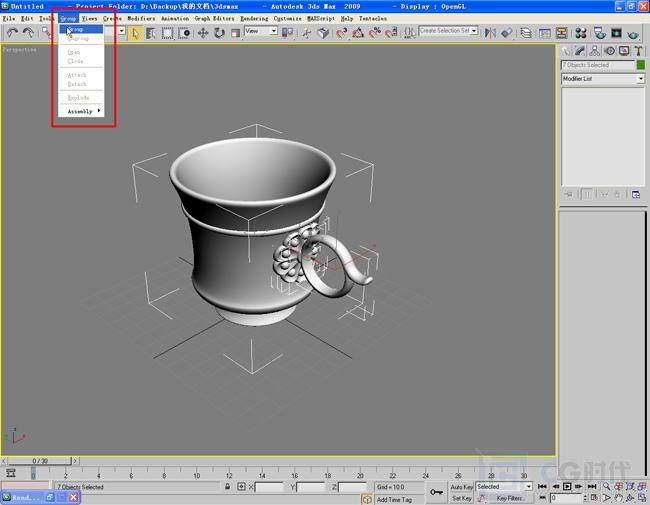Open the Edit menu
650x505 pixels.
27,19
